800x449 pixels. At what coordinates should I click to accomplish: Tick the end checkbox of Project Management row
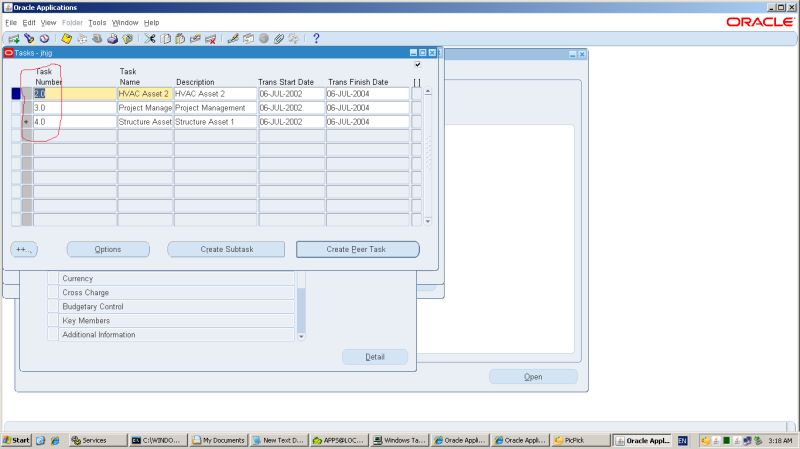point(417,108)
